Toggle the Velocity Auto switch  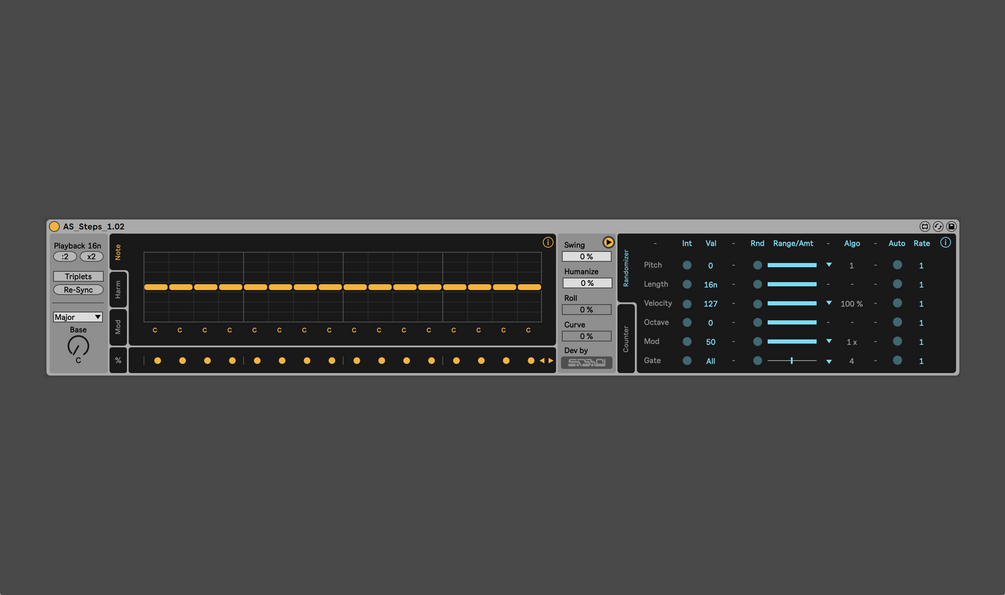coord(897,303)
